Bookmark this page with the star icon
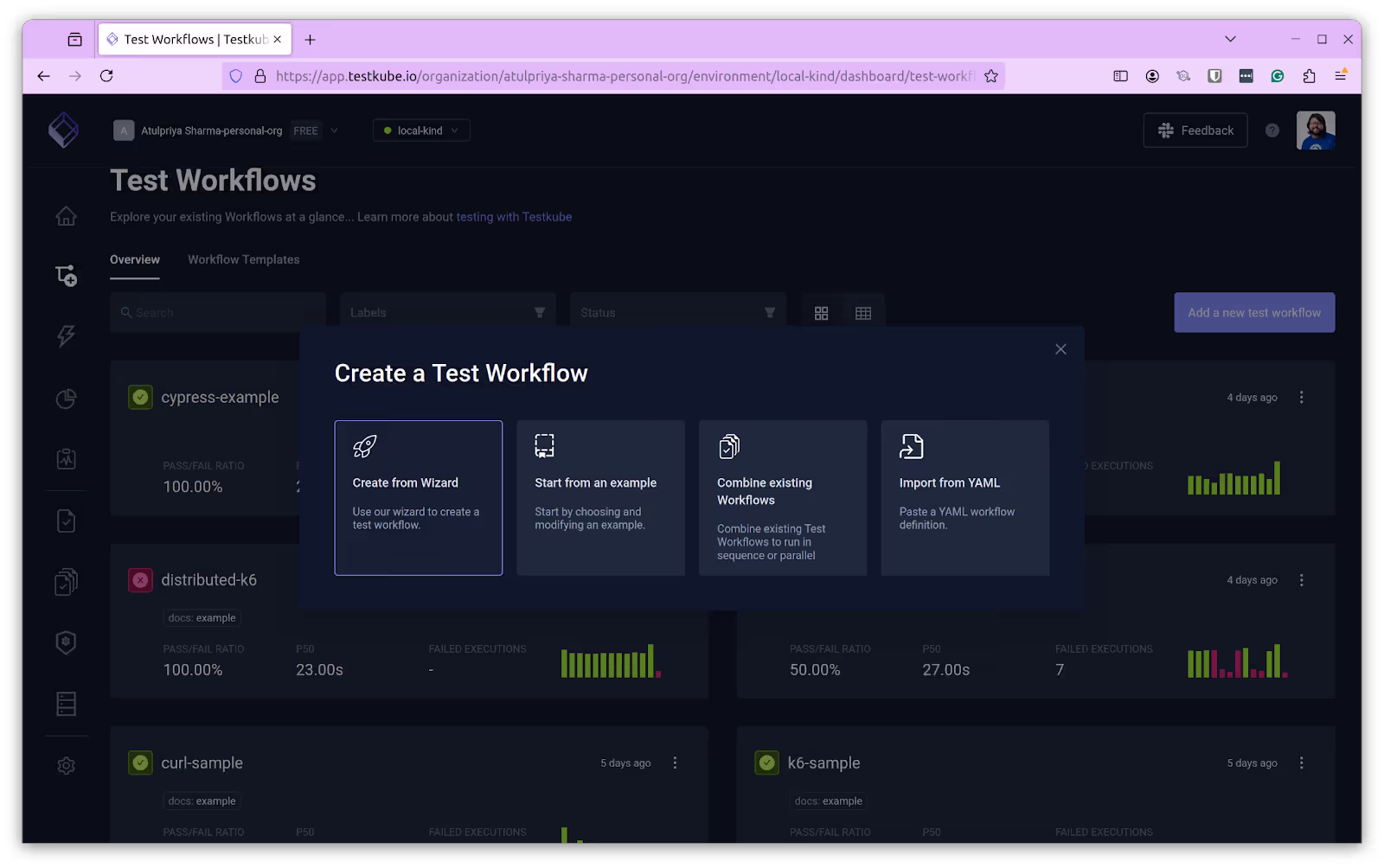Screen dimensions: 1384x868 991,76
